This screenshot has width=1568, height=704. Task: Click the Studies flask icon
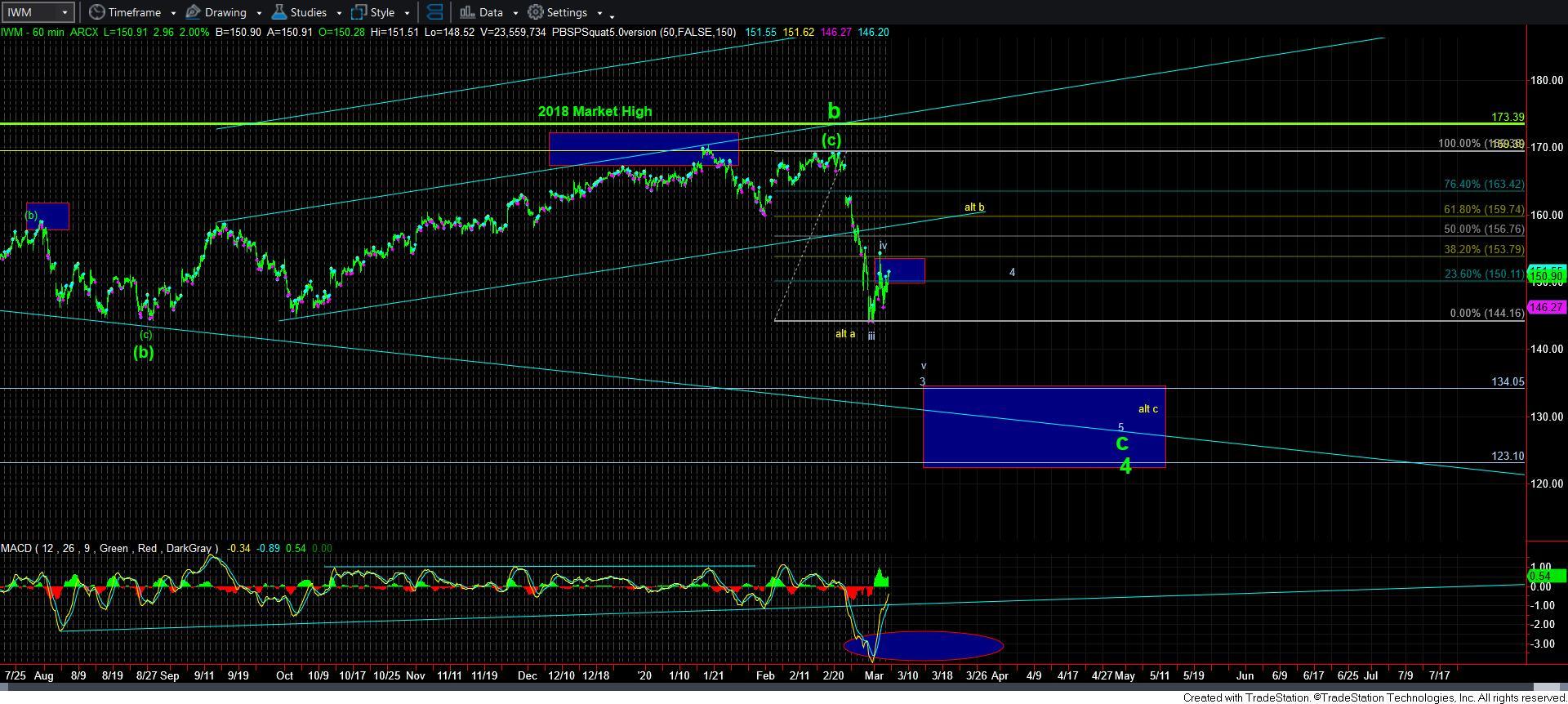[279, 12]
